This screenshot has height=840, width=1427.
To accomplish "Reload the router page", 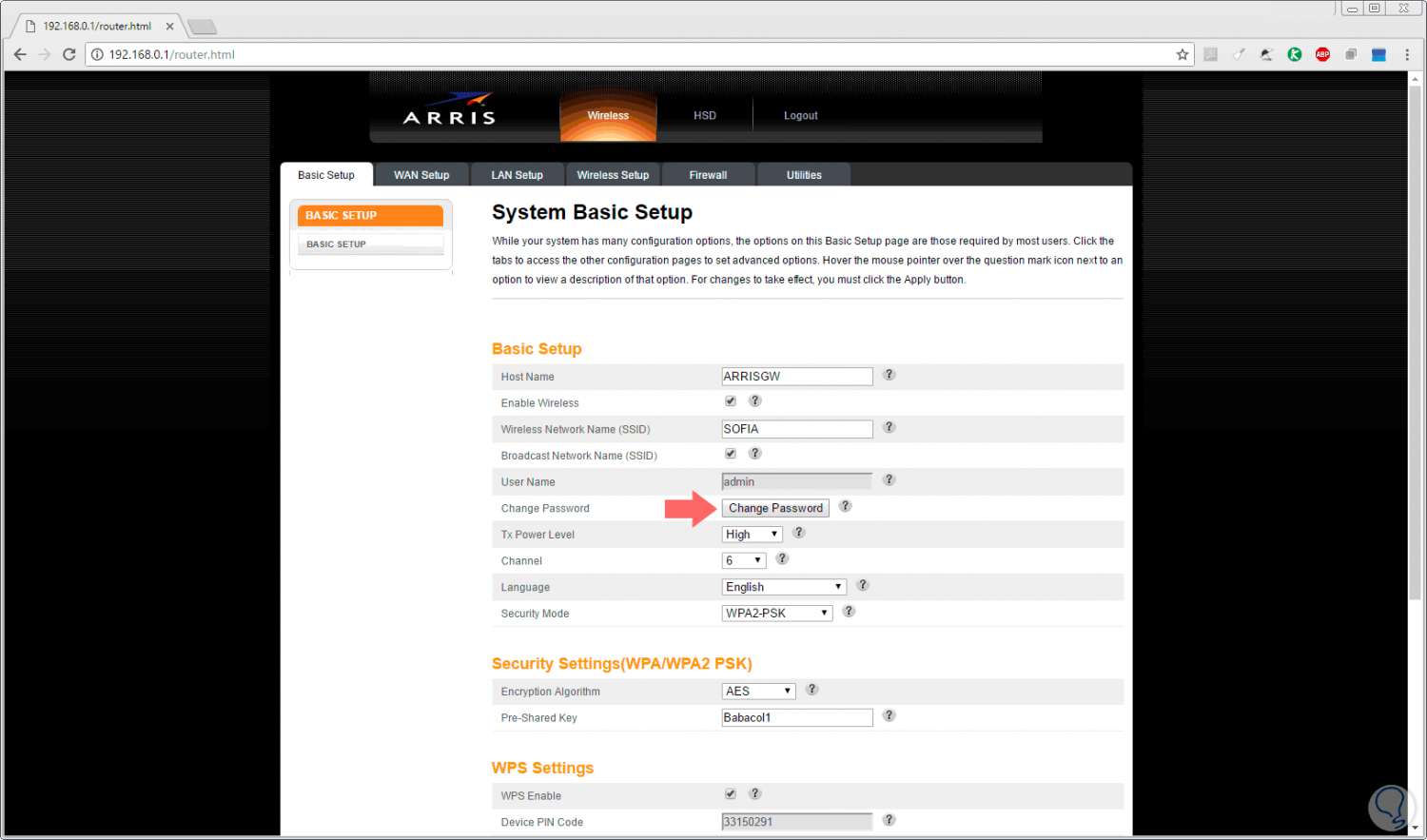I will pos(69,54).
